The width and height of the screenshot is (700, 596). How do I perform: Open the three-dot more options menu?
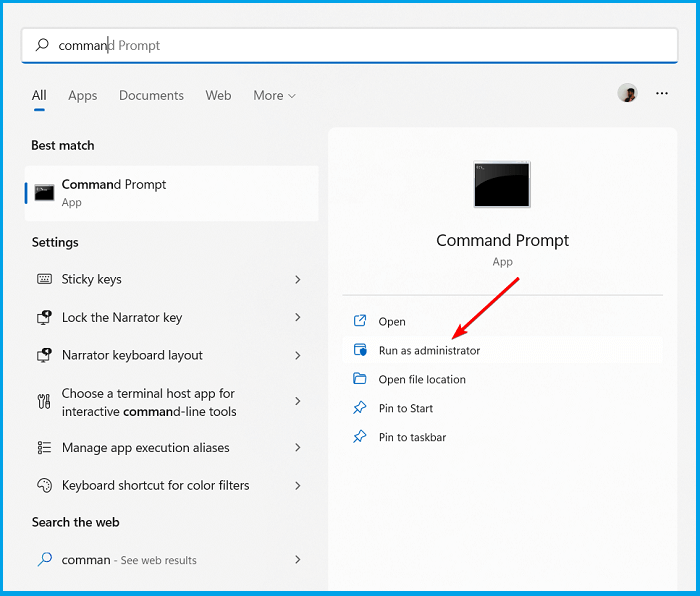[x=661, y=93]
